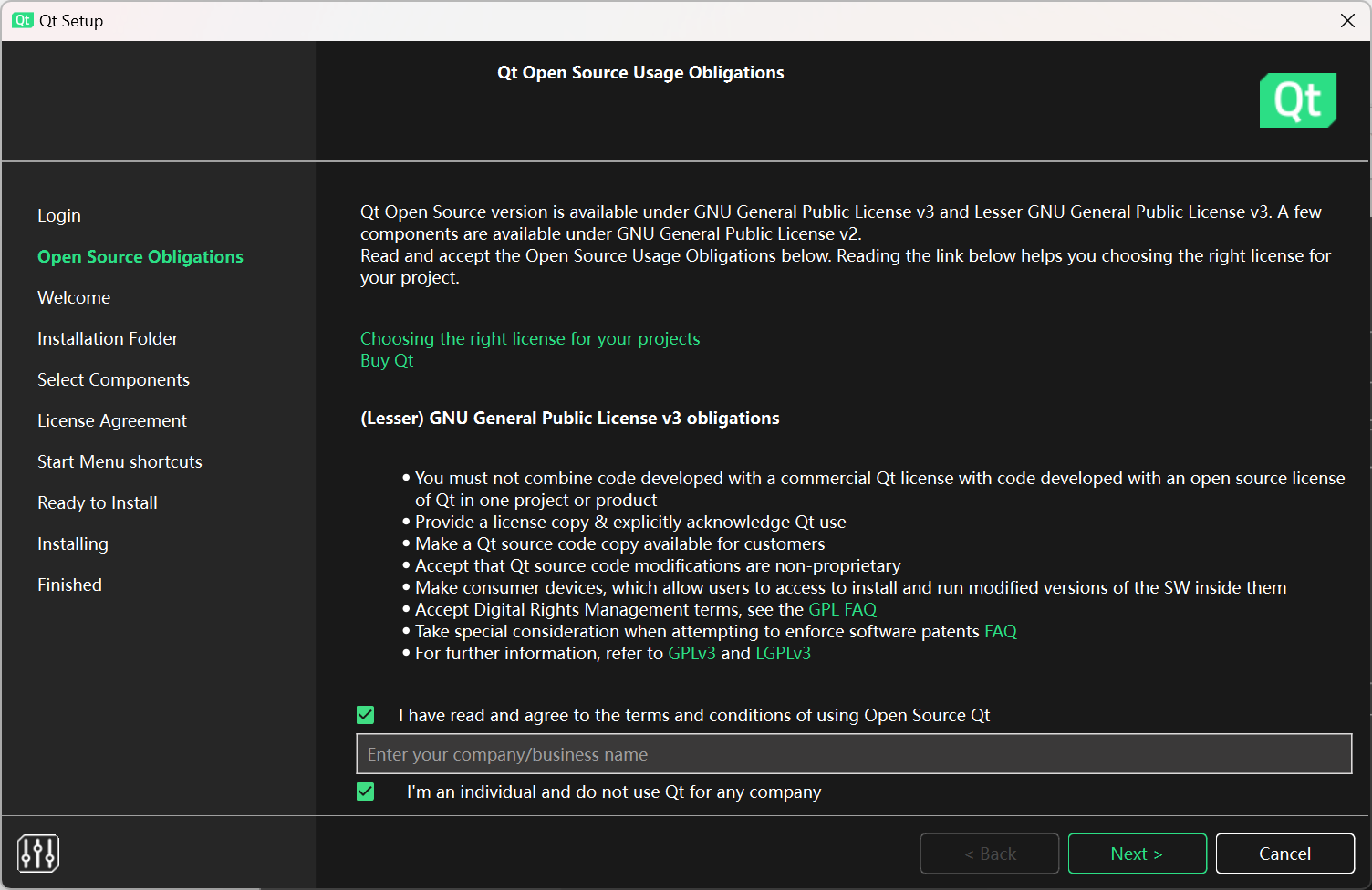Click the Next button
Viewport: 1372px width, 890px height.
click(1137, 854)
